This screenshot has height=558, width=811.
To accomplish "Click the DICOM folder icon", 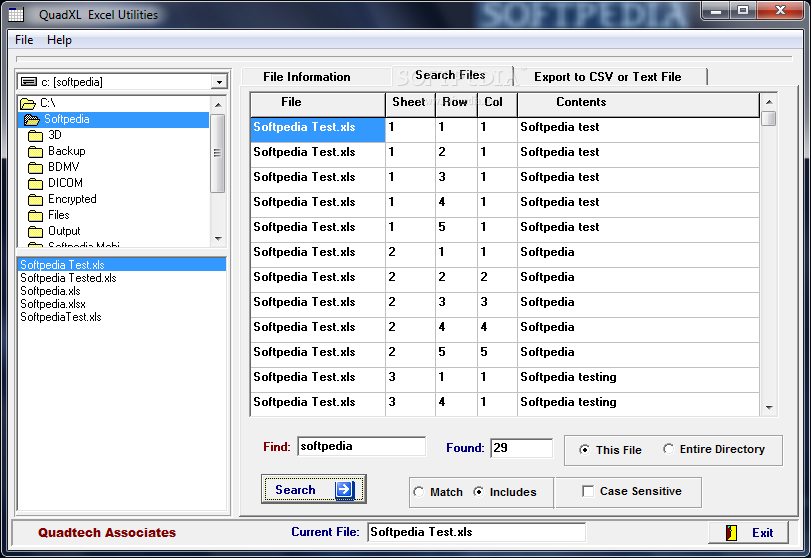I will point(36,184).
